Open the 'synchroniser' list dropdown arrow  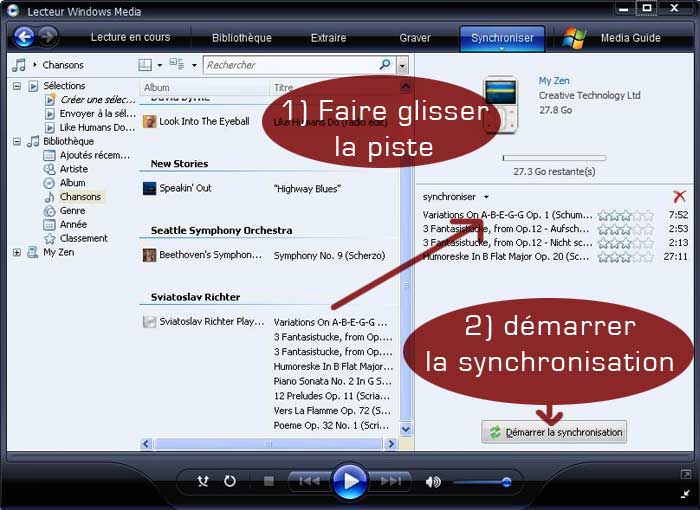click(487, 197)
